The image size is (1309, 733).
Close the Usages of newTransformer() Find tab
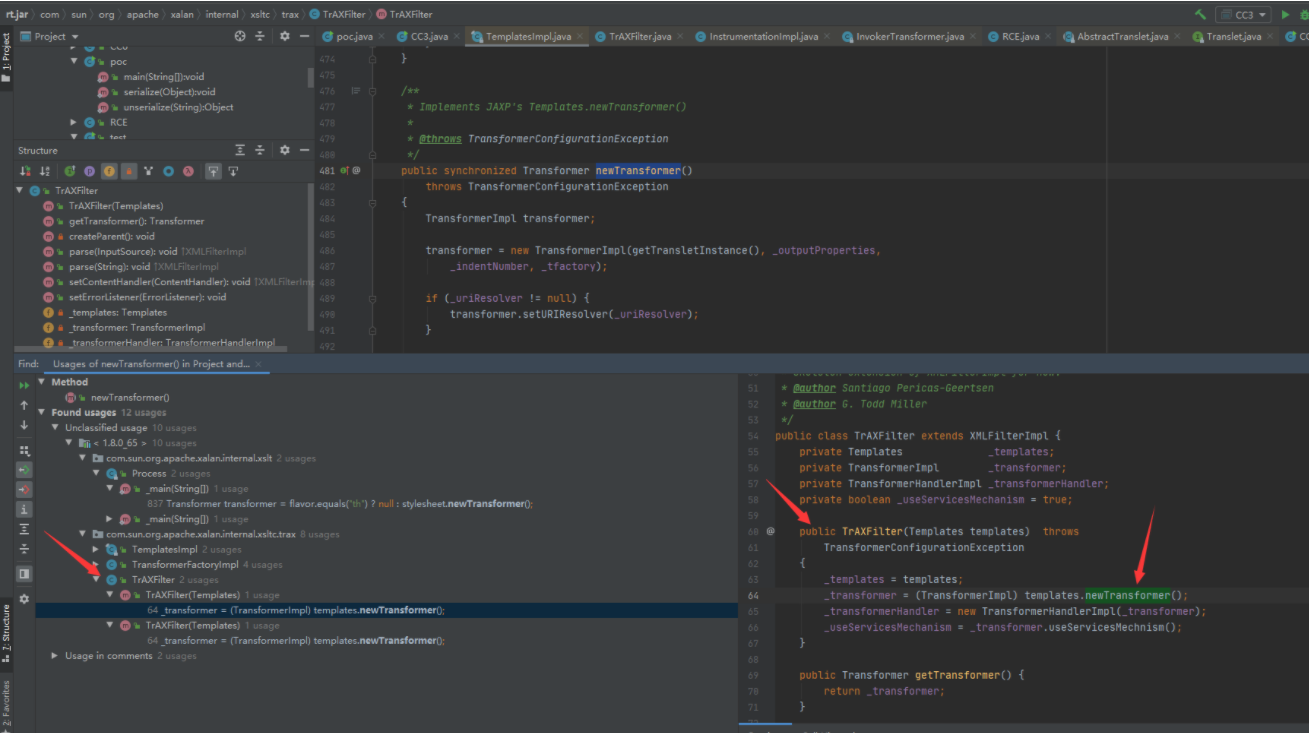[x=258, y=364]
